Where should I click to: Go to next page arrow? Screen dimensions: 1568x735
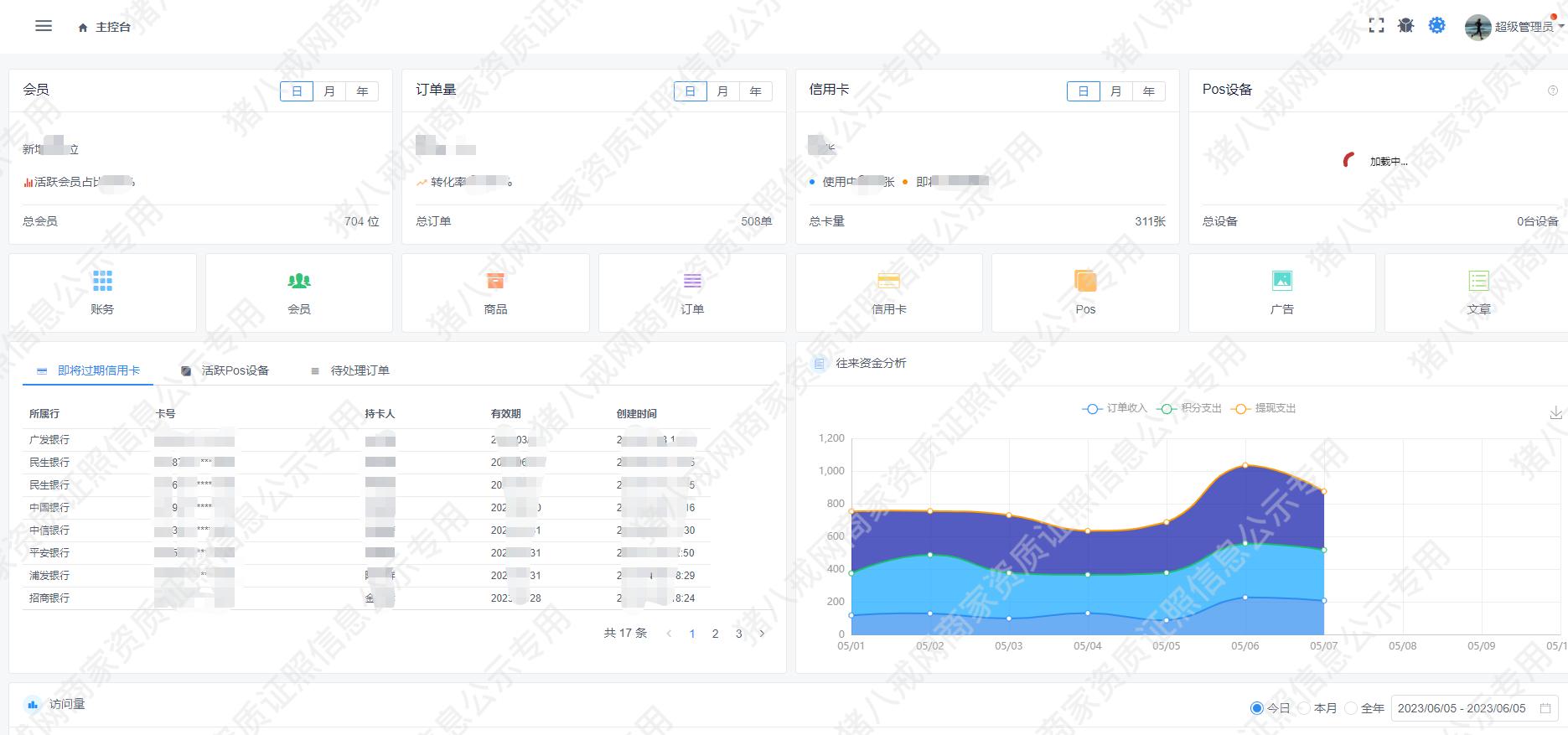762,634
